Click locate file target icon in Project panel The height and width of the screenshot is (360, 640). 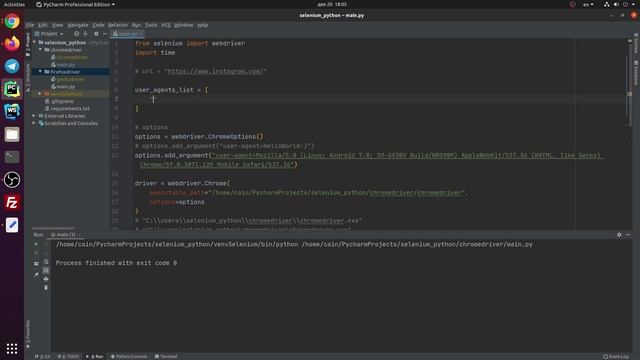[76, 34]
